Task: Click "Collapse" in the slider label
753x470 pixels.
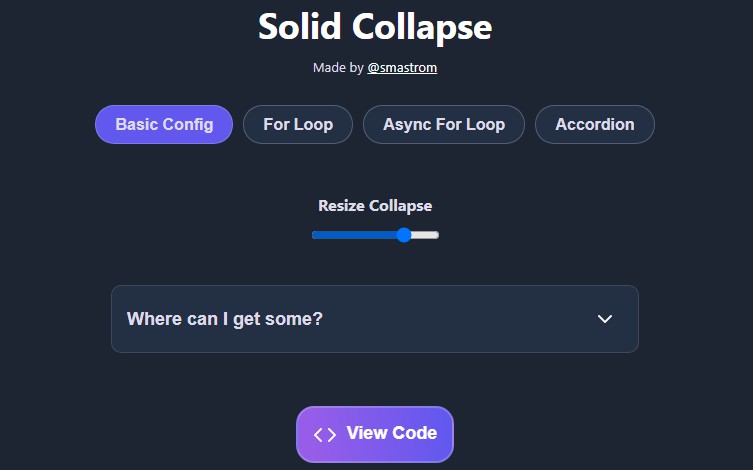Action: coord(401,206)
